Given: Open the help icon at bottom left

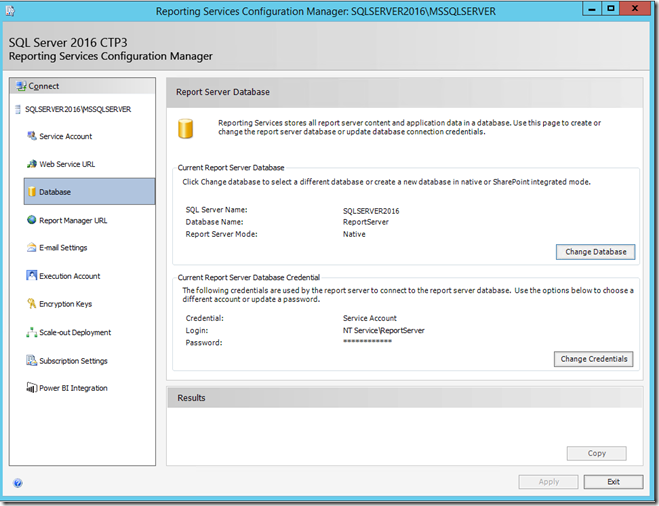Looking at the screenshot, I should 18,483.
